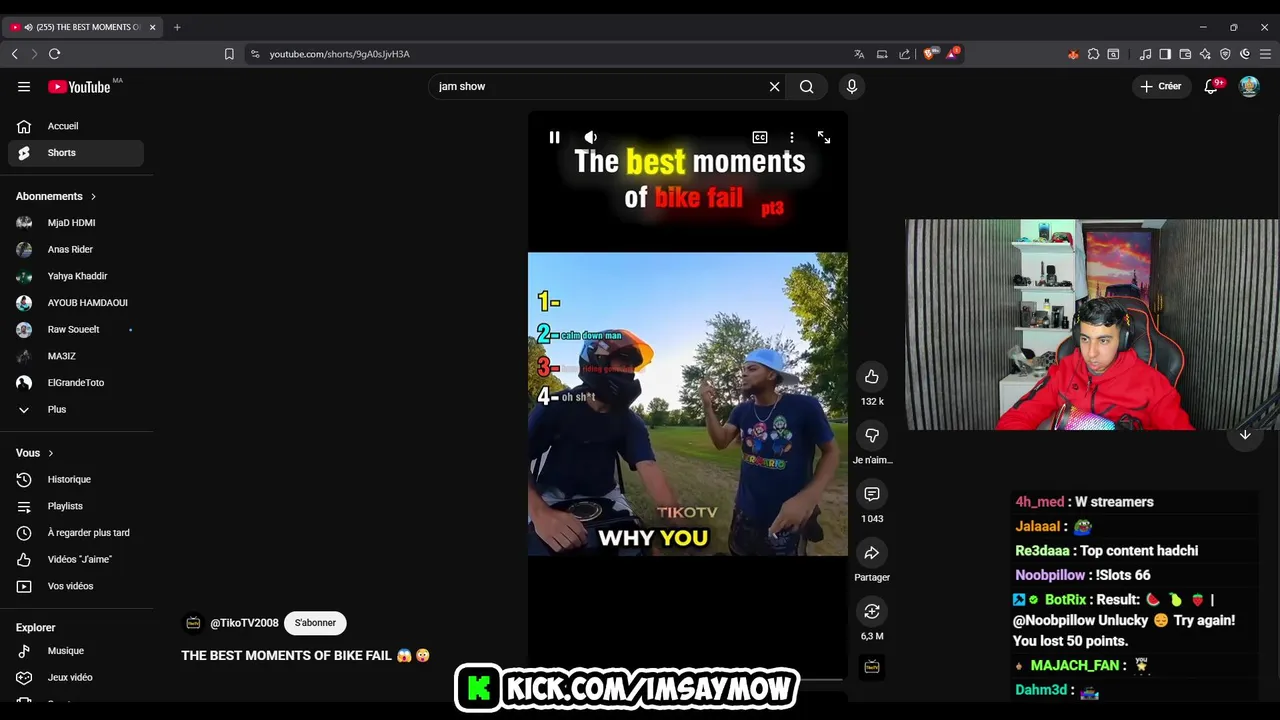Open Brave Shields lion icon
This screenshot has height=720, width=1280.
929,54
